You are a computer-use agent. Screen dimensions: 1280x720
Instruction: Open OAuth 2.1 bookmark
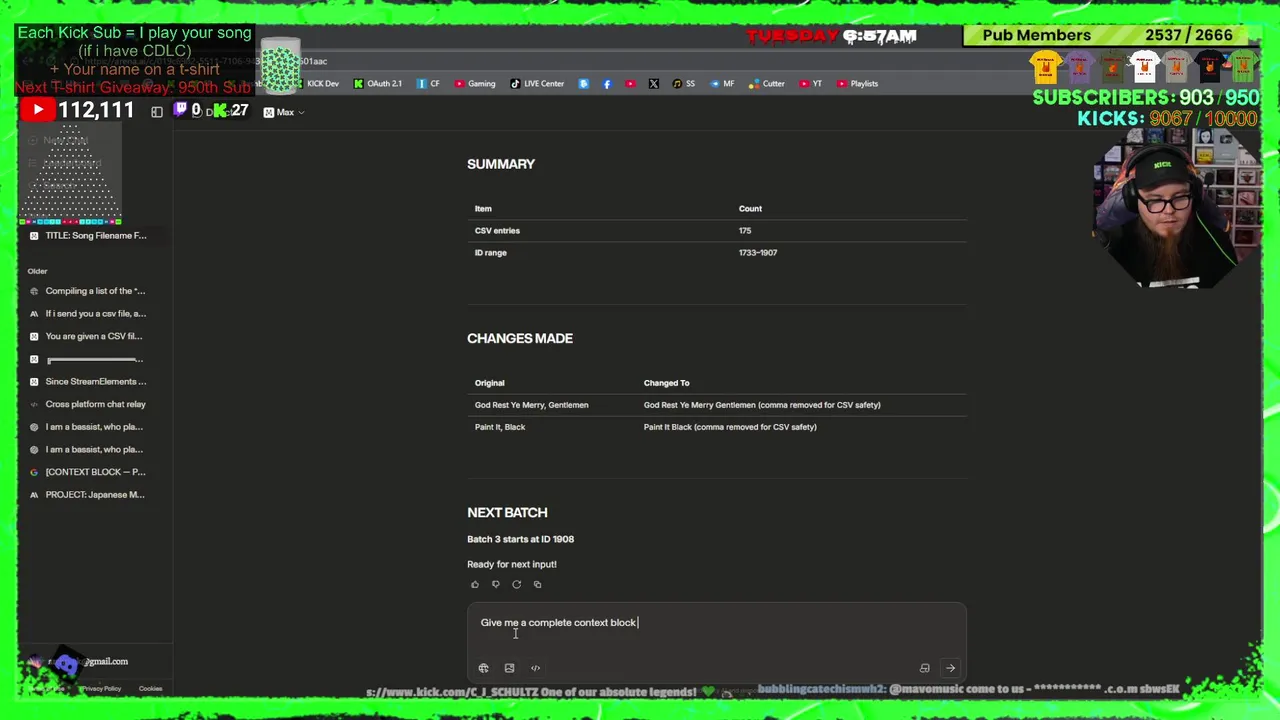[x=378, y=84]
